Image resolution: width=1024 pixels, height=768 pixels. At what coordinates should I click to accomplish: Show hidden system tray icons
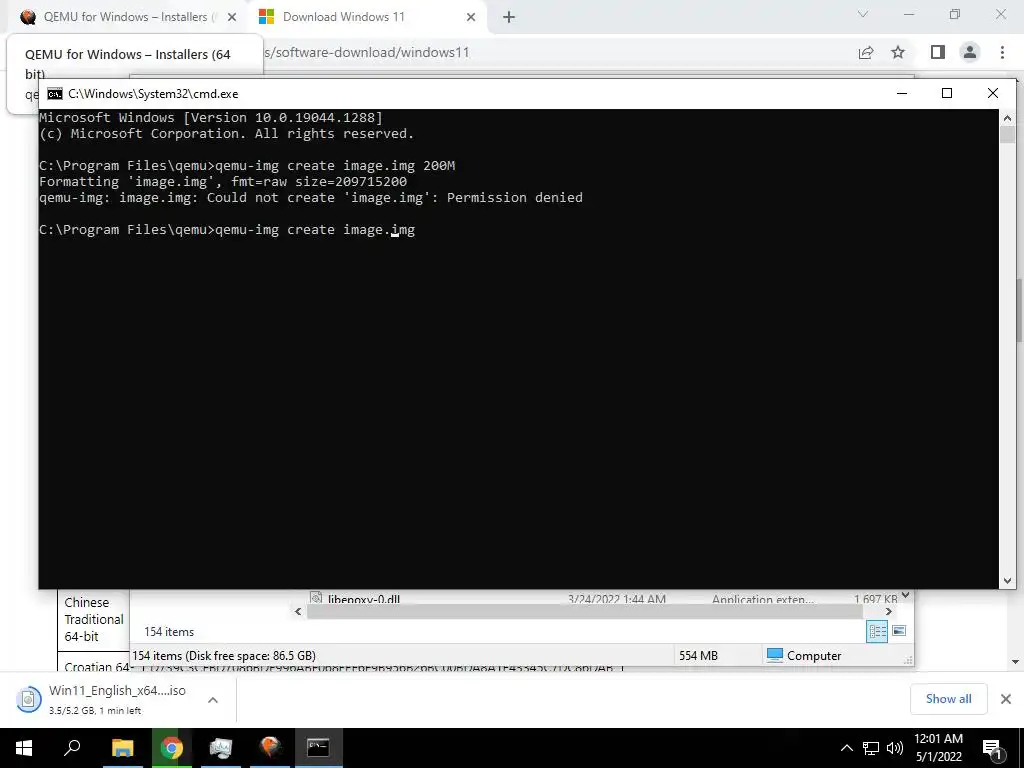point(846,748)
